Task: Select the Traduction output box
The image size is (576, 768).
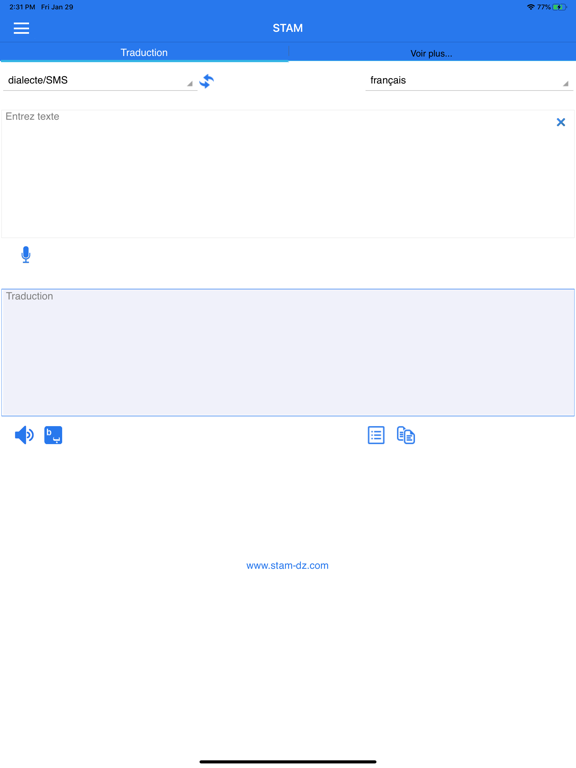Action: (x=288, y=353)
